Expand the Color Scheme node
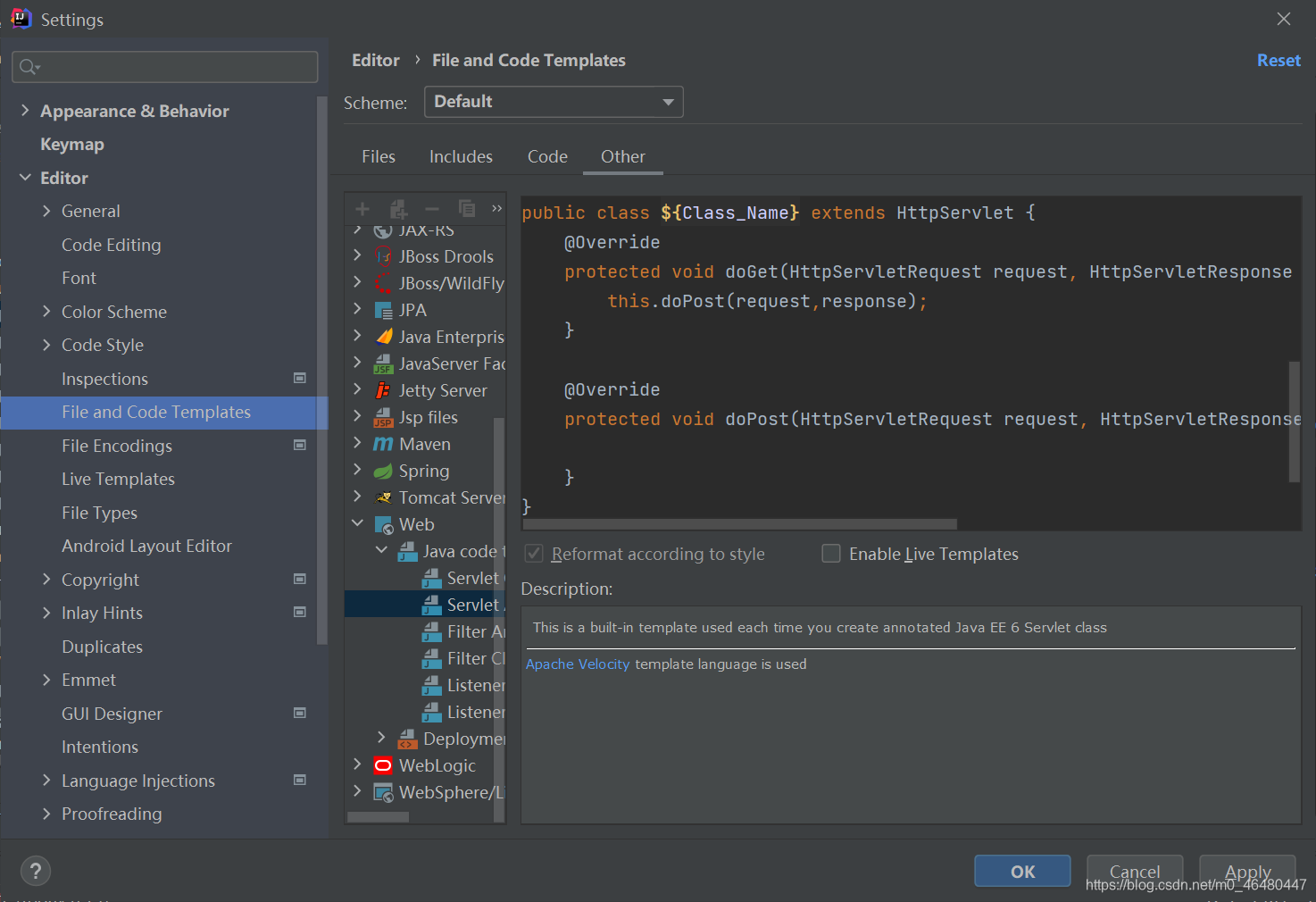Image resolution: width=1316 pixels, height=902 pixels. pos(46,311)
